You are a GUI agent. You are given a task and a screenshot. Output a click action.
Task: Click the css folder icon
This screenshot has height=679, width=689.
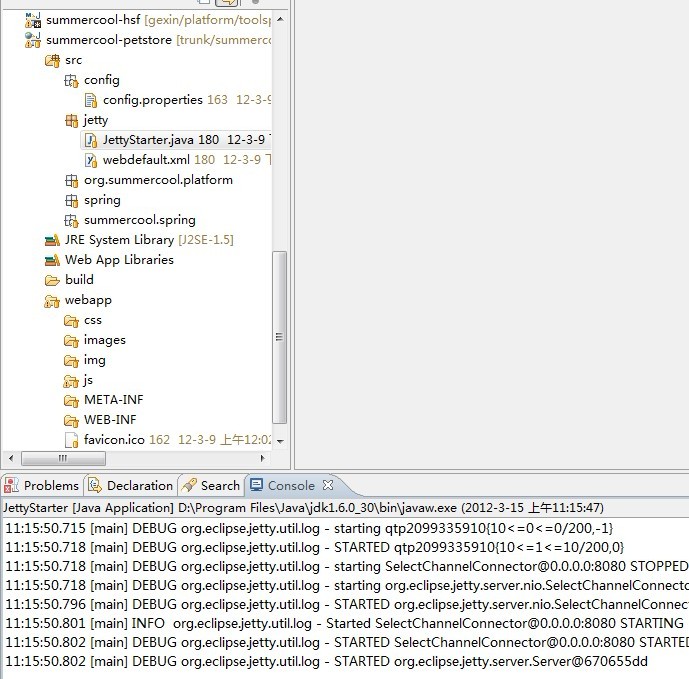coord(71,321)
